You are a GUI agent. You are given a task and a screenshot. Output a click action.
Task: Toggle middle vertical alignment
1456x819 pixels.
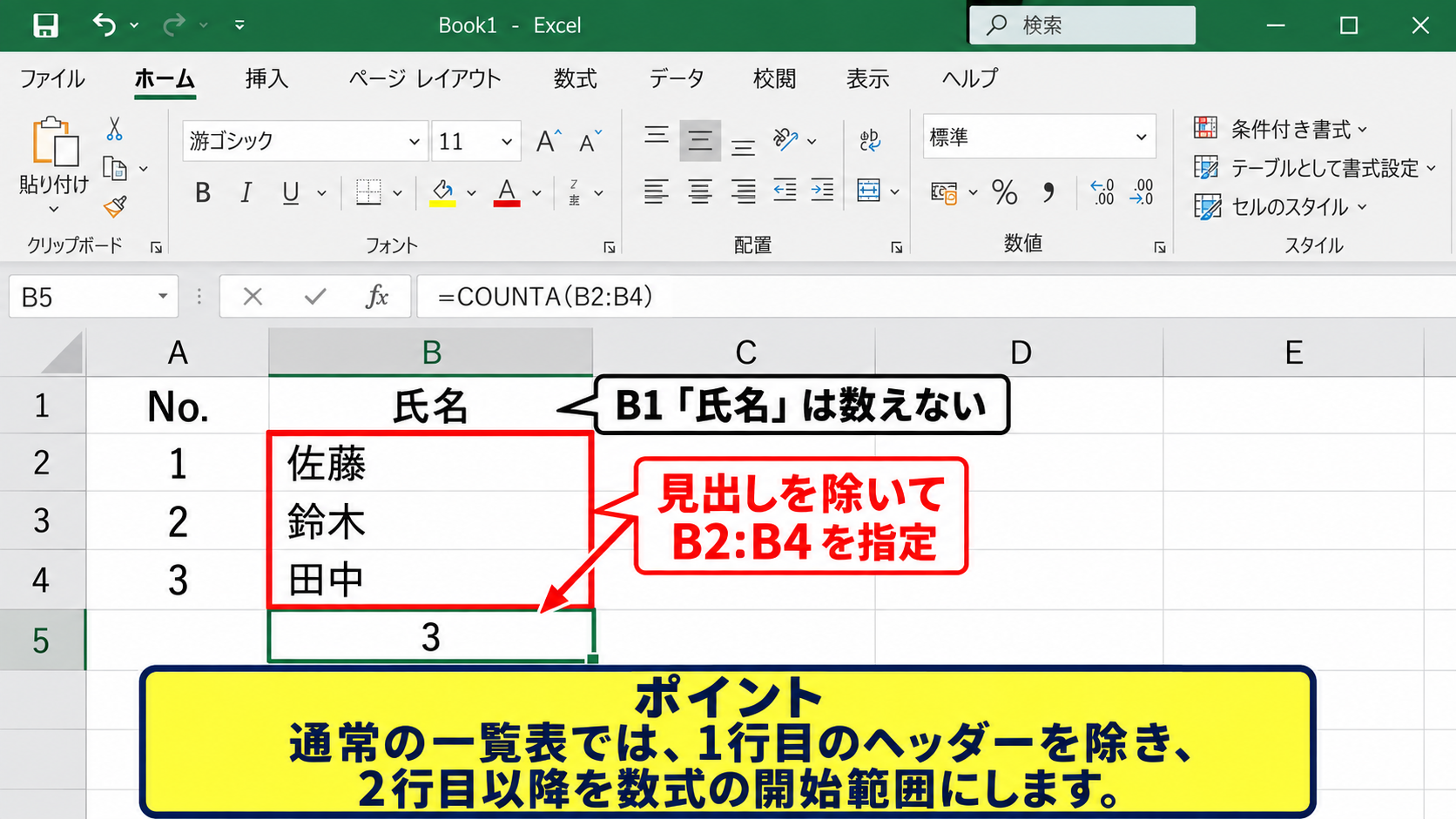coord(700,140)
